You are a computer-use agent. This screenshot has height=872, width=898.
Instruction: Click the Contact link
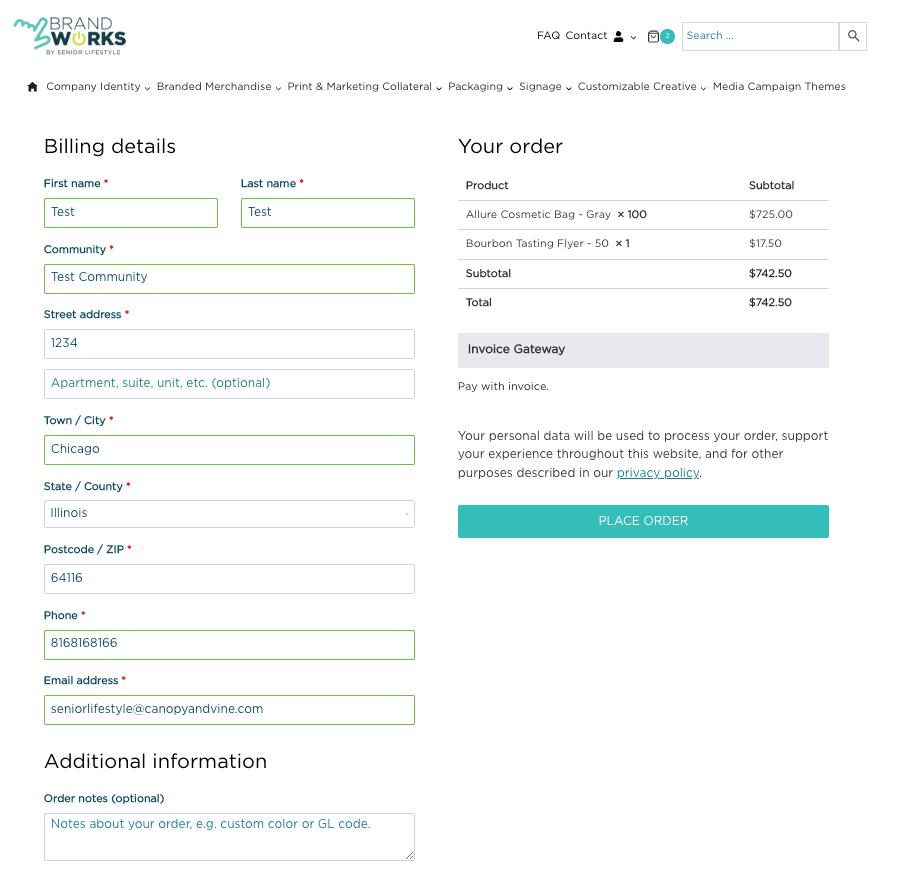586,35
